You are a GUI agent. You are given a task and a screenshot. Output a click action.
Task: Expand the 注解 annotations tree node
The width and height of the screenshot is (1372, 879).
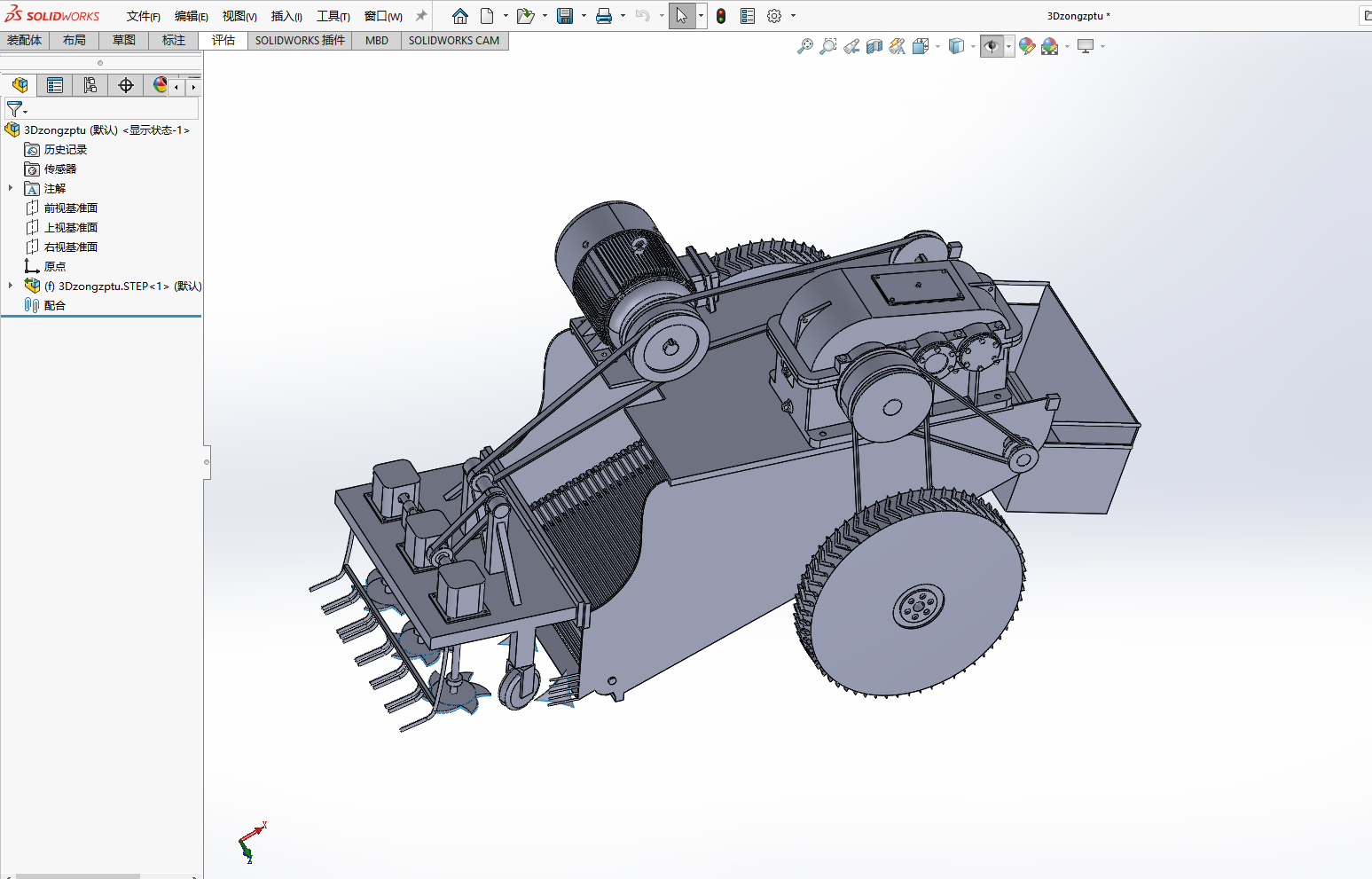[11, 188]
